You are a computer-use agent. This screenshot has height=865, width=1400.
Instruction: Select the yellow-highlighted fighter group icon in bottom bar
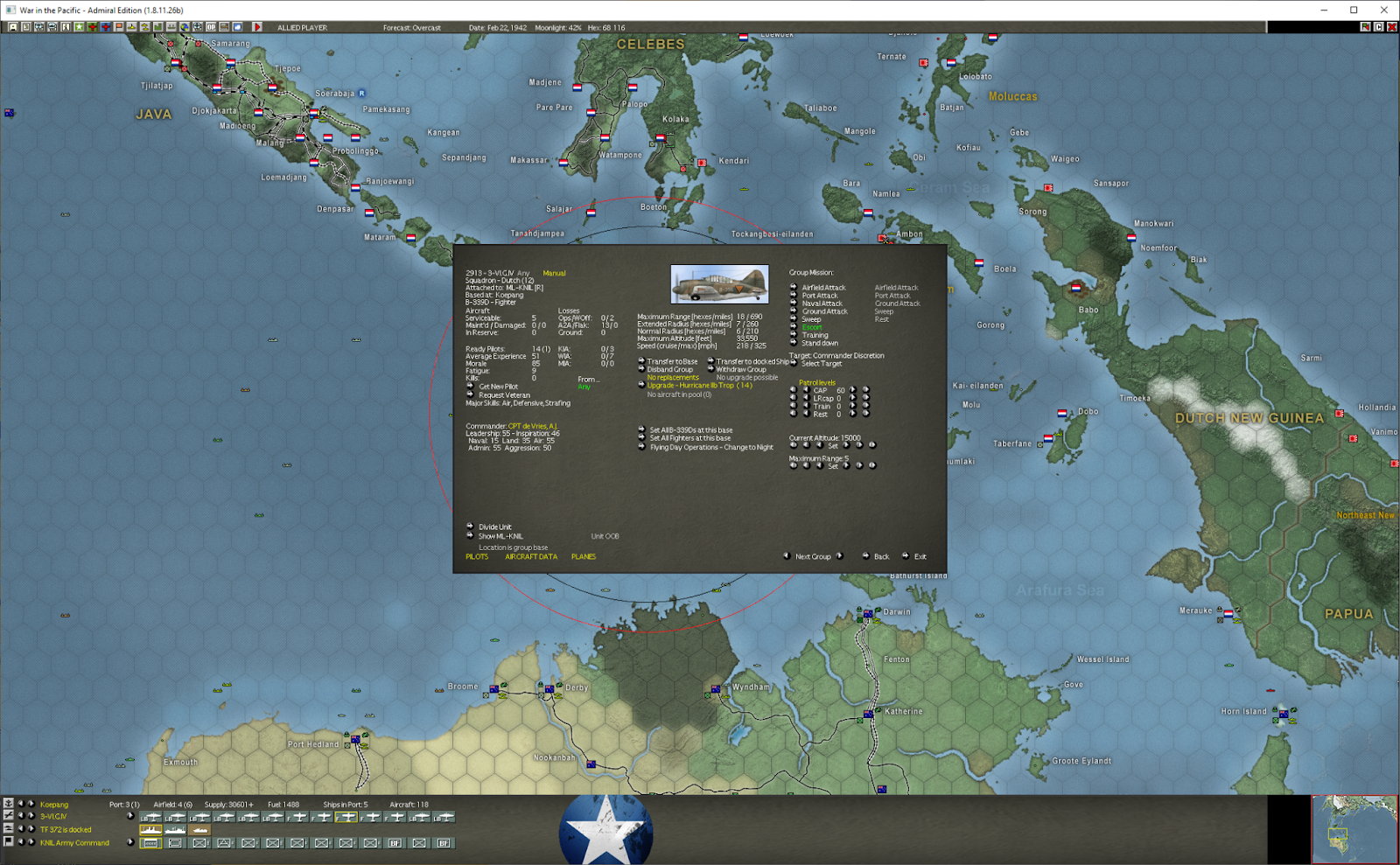[346, 817]
